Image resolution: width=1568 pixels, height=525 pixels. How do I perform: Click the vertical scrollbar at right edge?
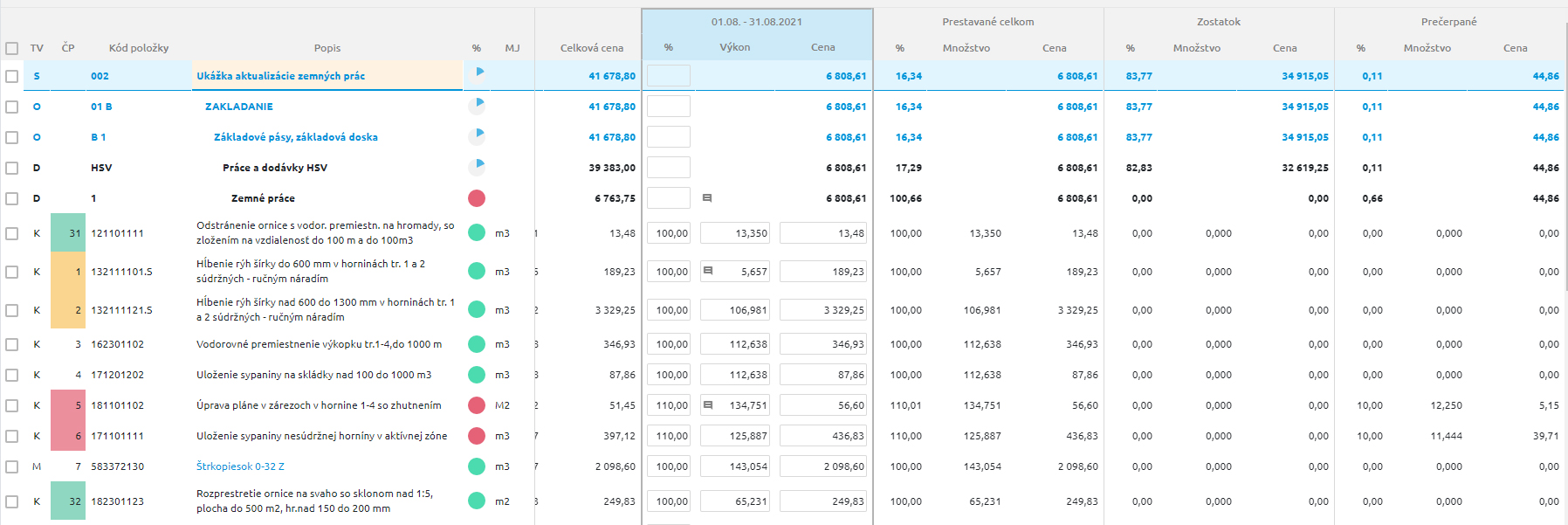click(1565, 157)
